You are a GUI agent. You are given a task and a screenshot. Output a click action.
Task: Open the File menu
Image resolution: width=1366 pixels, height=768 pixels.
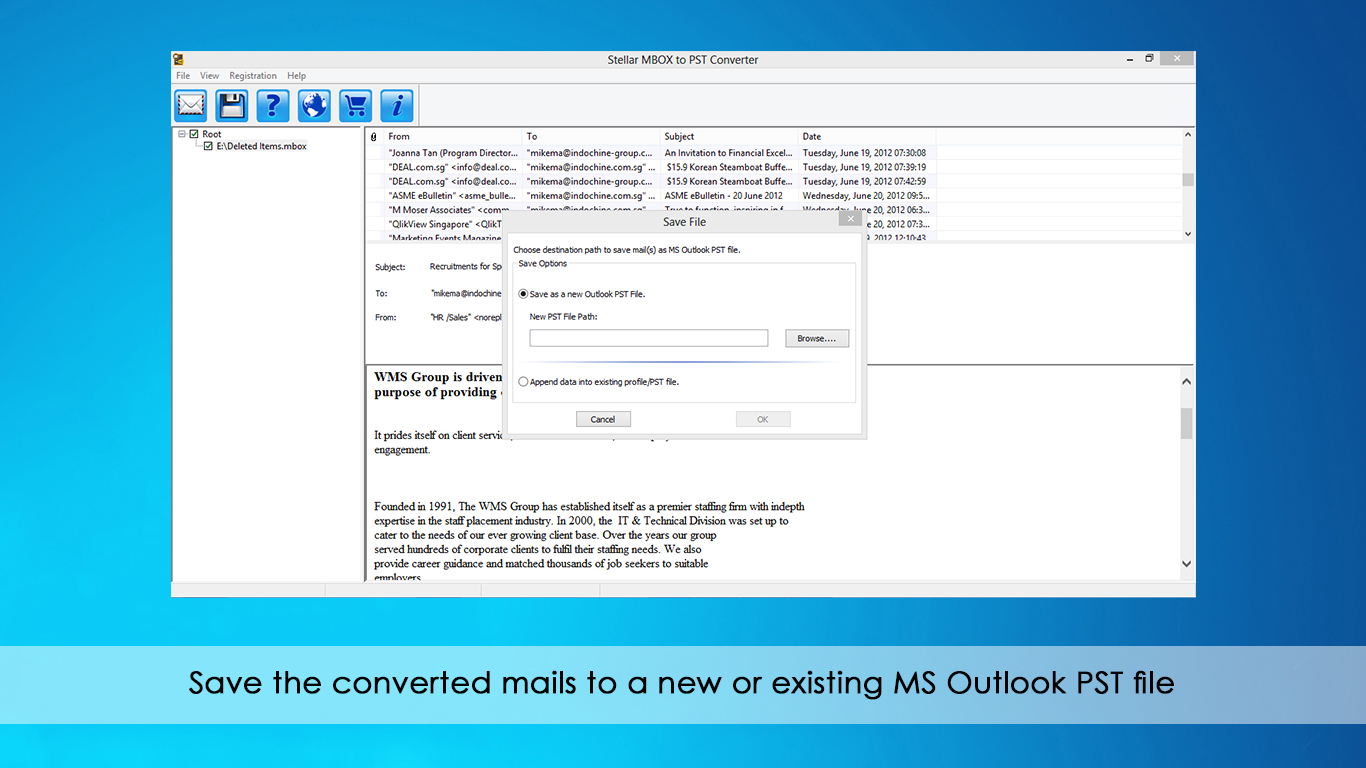[x=183, y=75]
